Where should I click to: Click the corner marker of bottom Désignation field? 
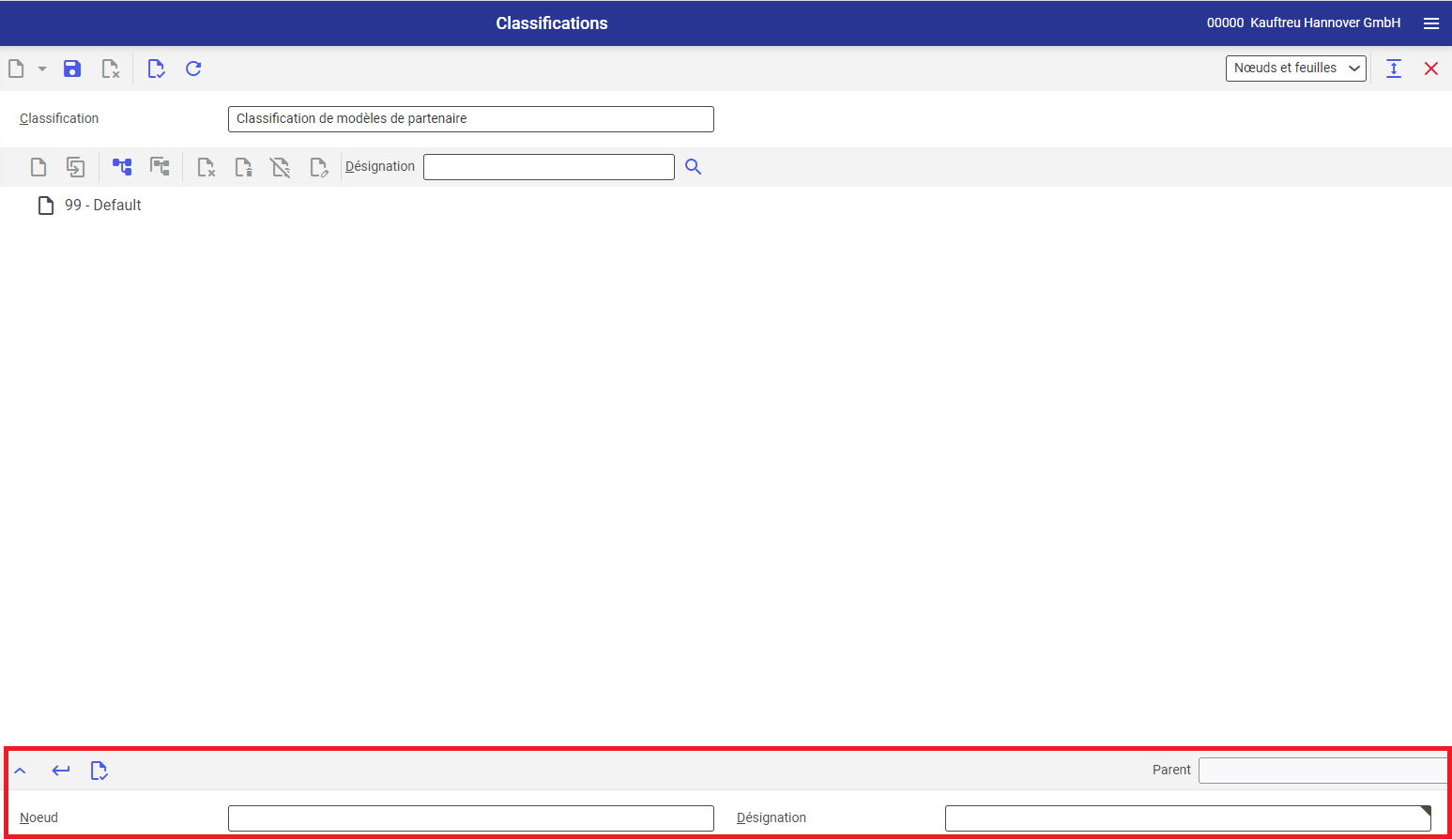[x=1426, y=811]
